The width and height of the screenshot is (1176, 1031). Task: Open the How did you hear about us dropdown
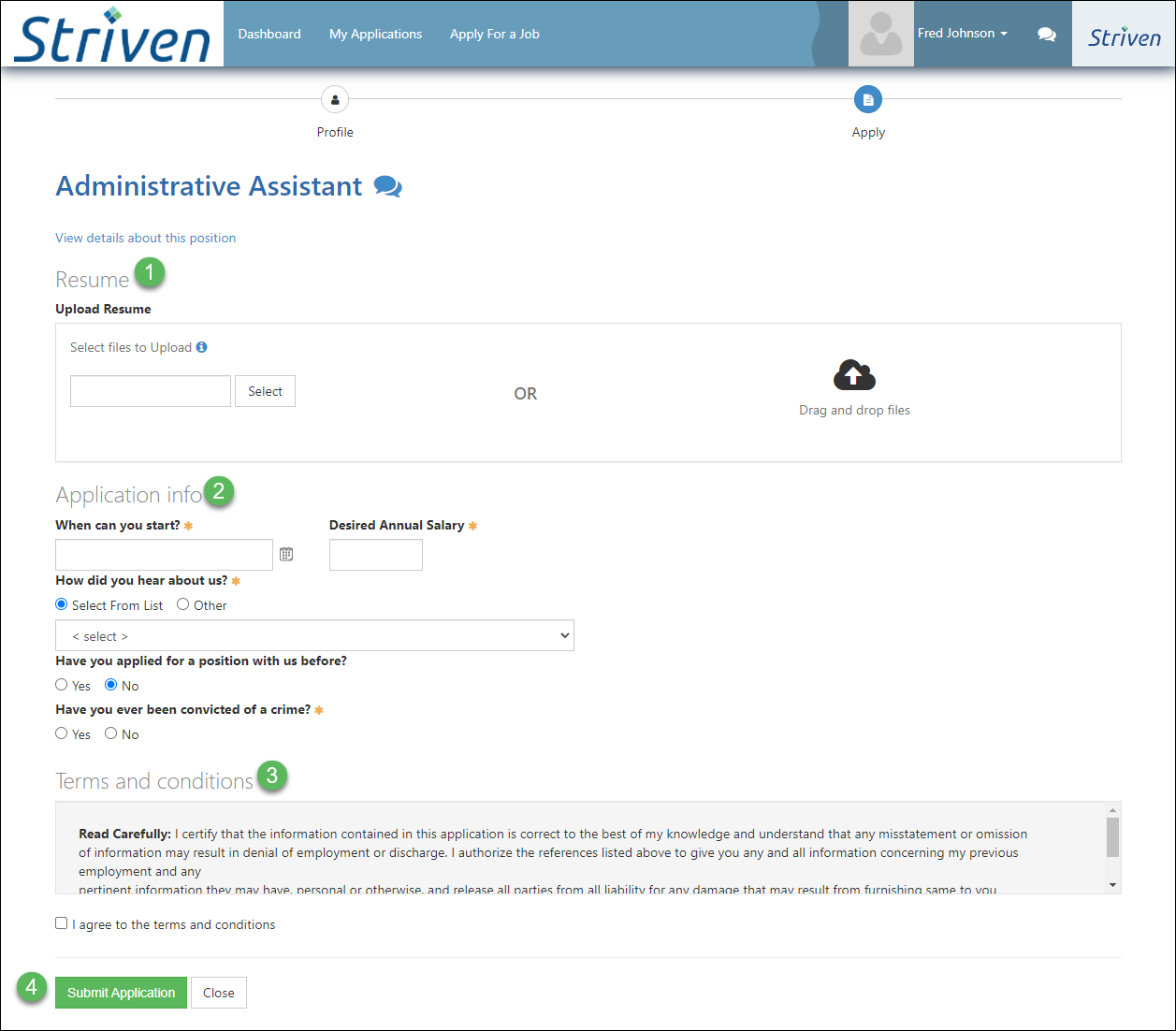pos(314,635)
